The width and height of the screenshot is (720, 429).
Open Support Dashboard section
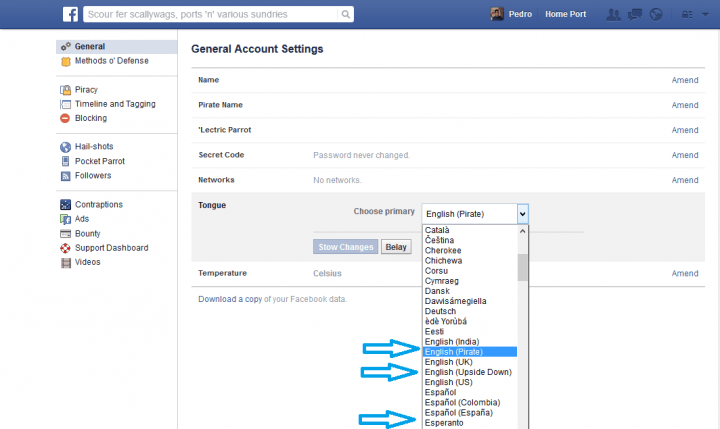[112, 248]
